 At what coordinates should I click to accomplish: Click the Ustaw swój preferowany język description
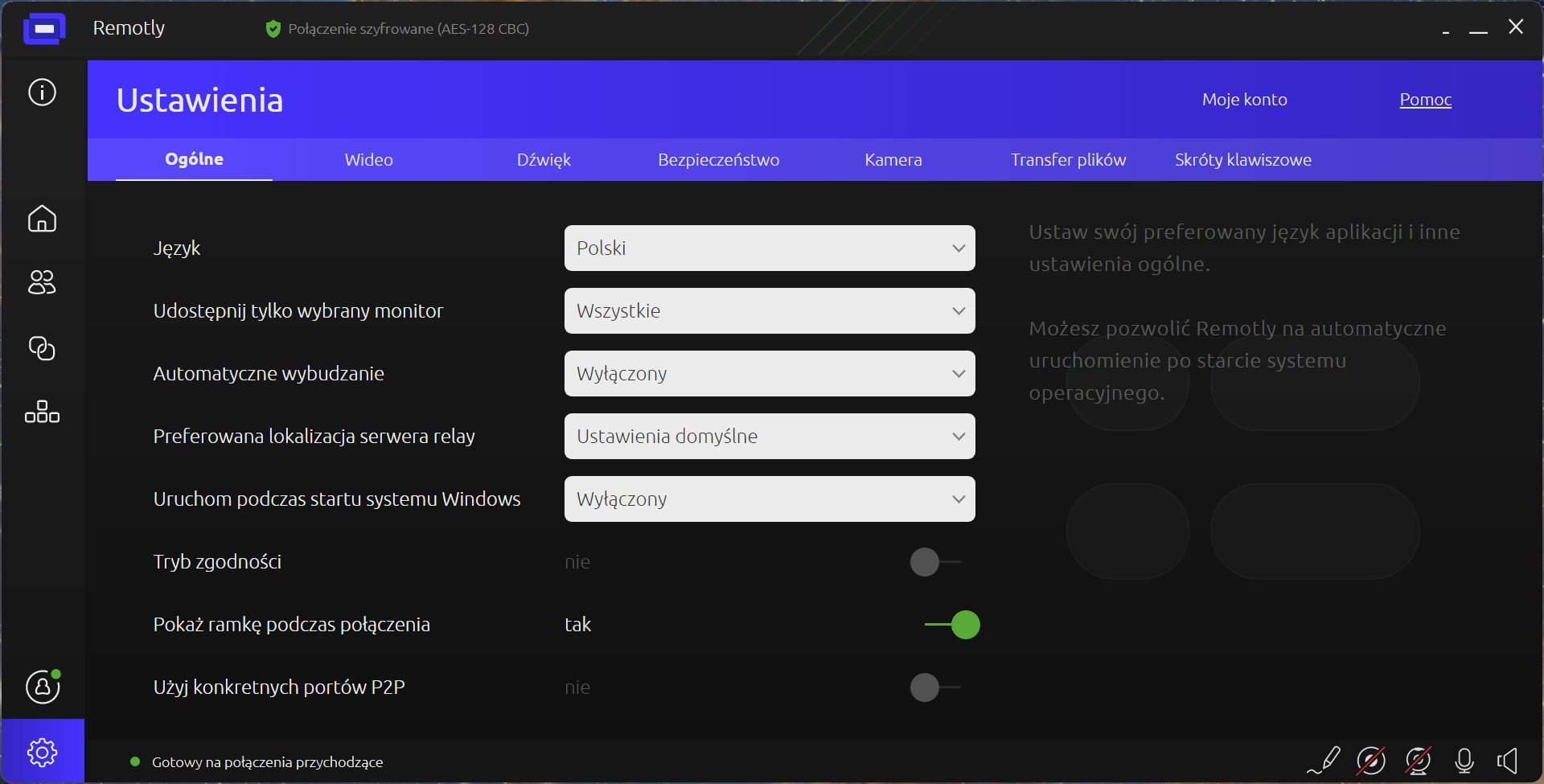point(1245,248)
